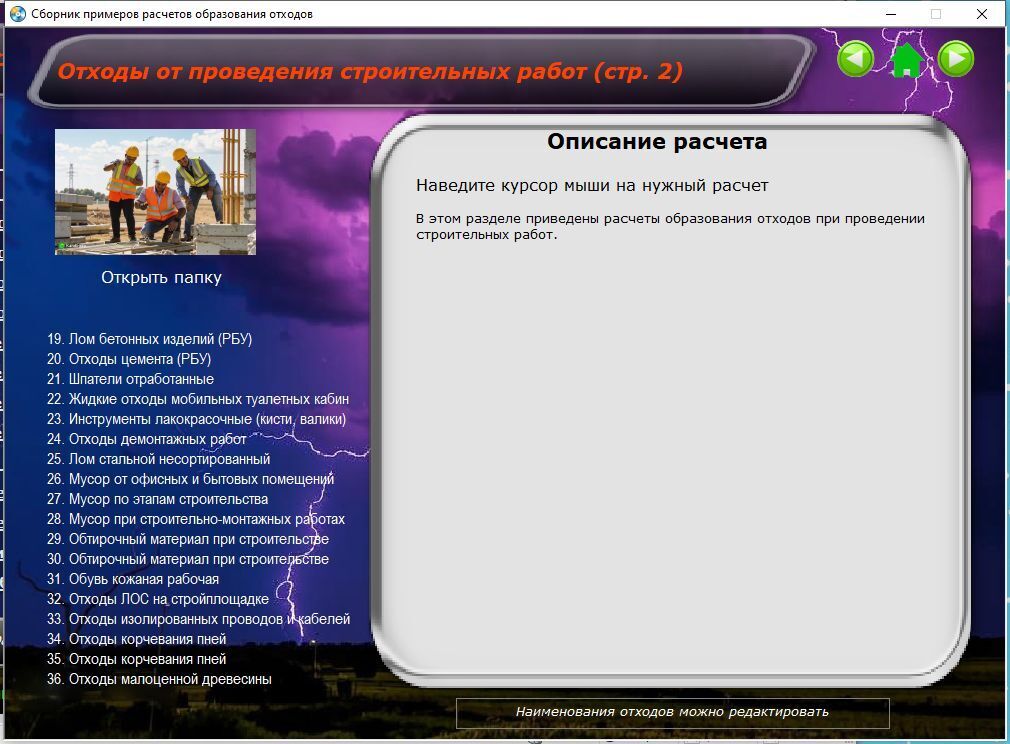Choose 32. Отходы ЛОС на стройплощадке
The width and height of the screenshot is (1010, 744).
click(158, 598)
